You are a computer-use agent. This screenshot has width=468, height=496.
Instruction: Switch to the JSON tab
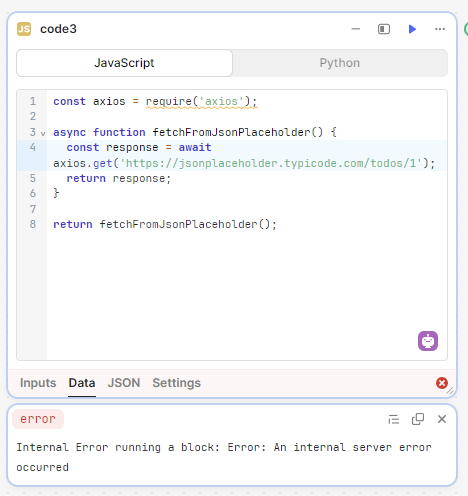124,383
